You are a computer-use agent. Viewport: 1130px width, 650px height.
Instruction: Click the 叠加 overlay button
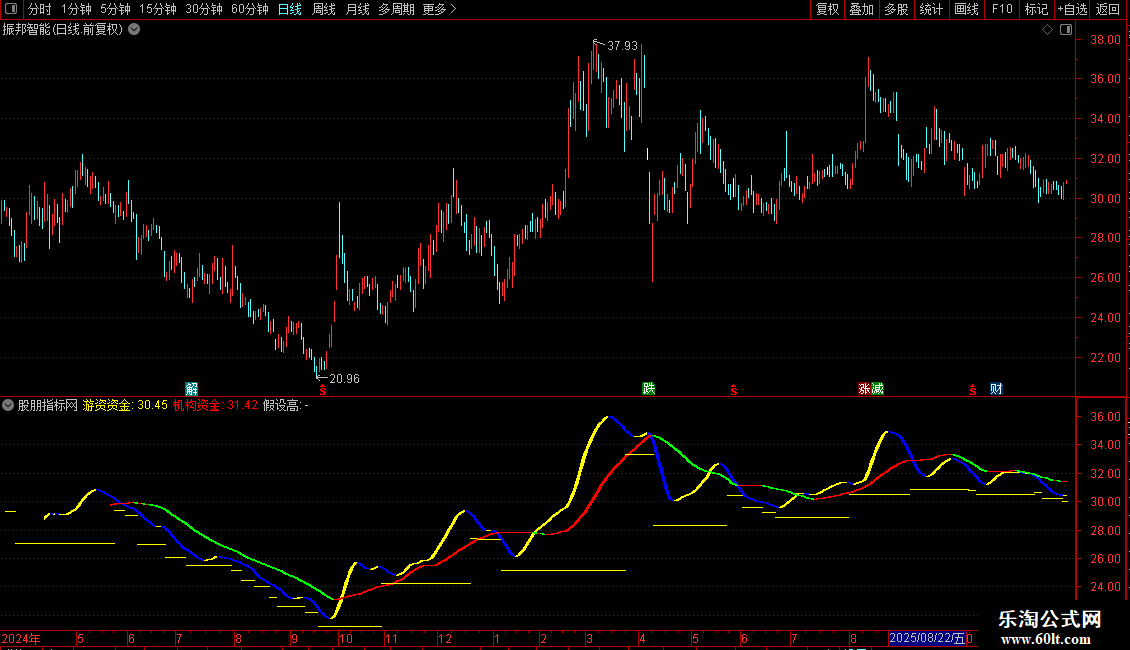coord(861,9)
